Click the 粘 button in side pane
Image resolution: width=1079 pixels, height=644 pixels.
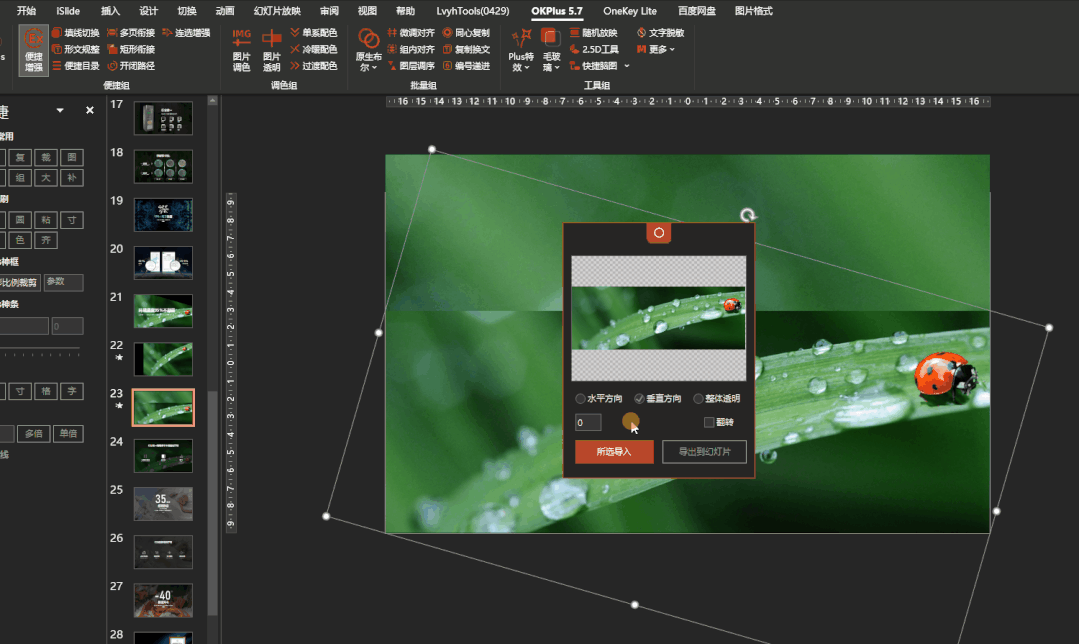[x=45, y=219]
